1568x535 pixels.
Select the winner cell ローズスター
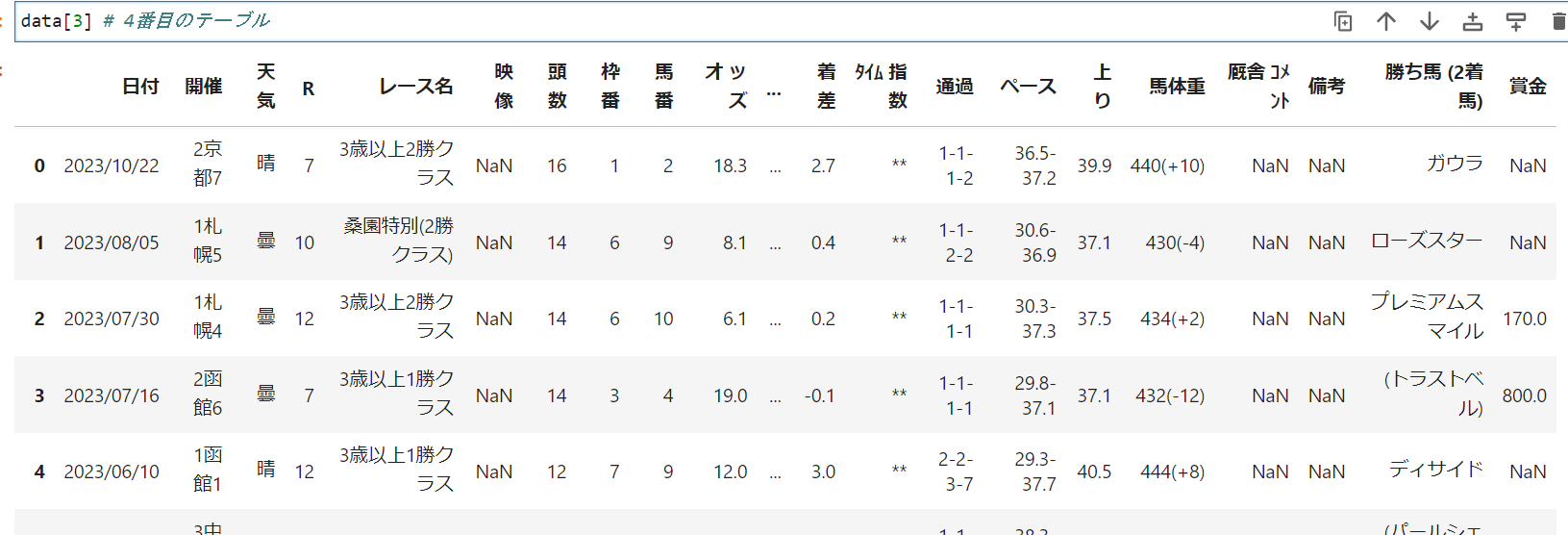(x=1427, y=241)
